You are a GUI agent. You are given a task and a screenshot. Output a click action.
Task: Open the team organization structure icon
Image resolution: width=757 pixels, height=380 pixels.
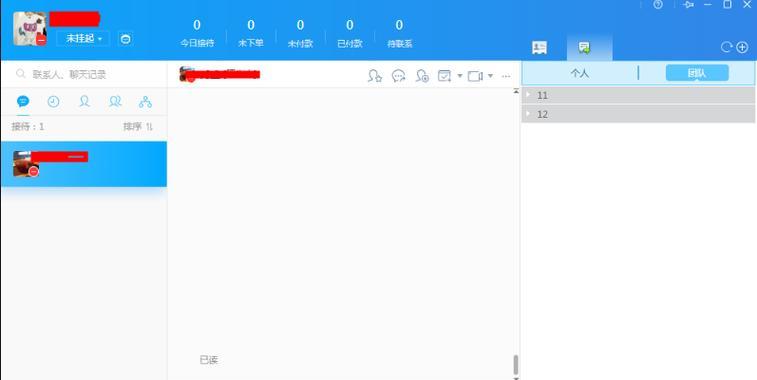click(145, 101)
